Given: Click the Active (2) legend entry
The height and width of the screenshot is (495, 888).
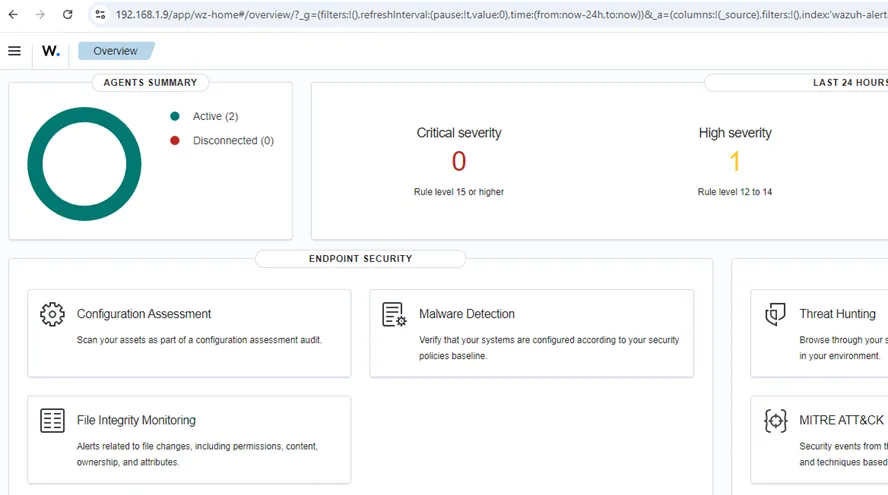Looking at the screenshot, I should (215, 116).
